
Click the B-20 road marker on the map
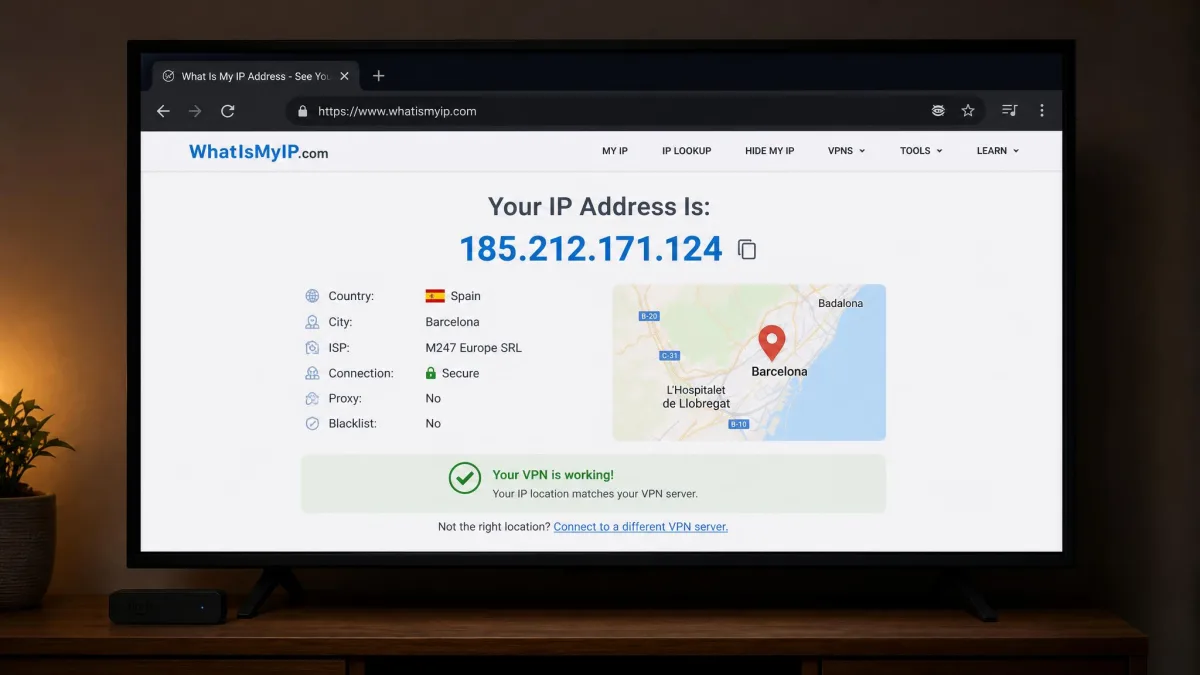pyautogui.click(x=649, y=316)
